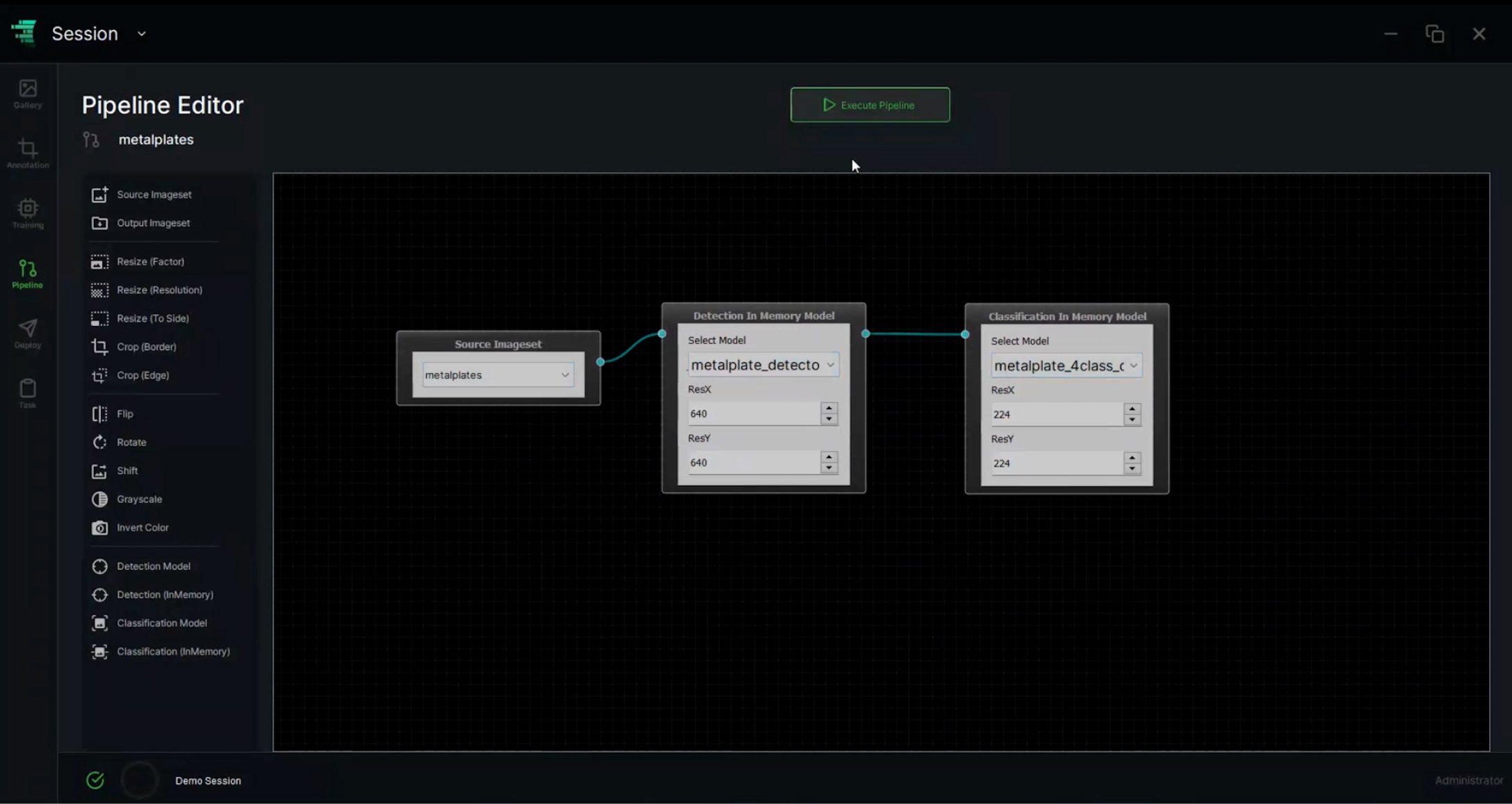
Task: Add a Crop (Edge) node
Action: tap(130, 375)
